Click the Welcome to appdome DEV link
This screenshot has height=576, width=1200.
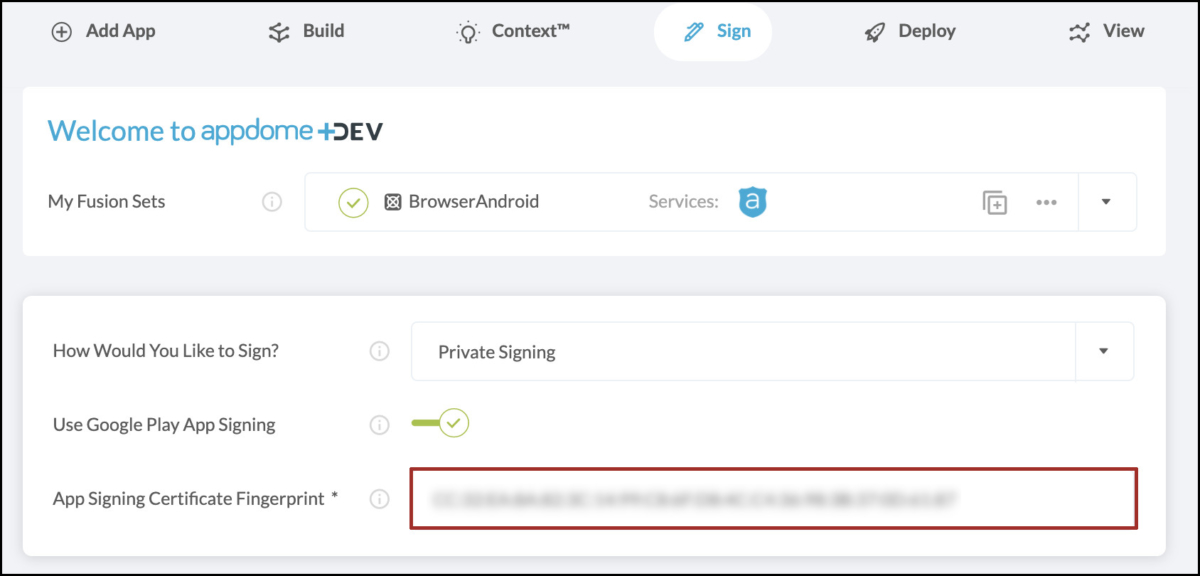click(215, 130)
